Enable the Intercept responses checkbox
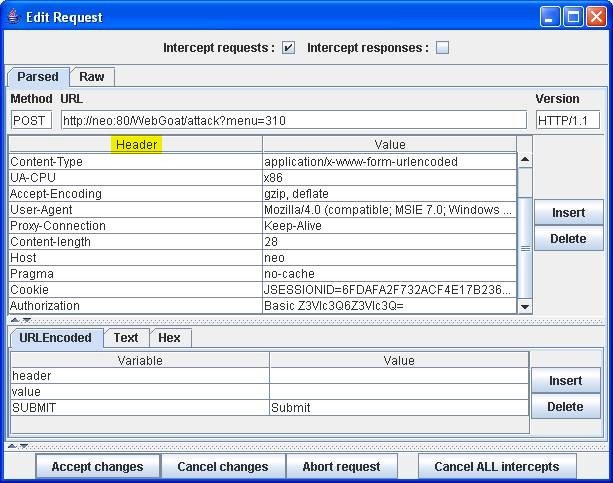The width and height of the screenshot is (613, 483). point(443,48)
